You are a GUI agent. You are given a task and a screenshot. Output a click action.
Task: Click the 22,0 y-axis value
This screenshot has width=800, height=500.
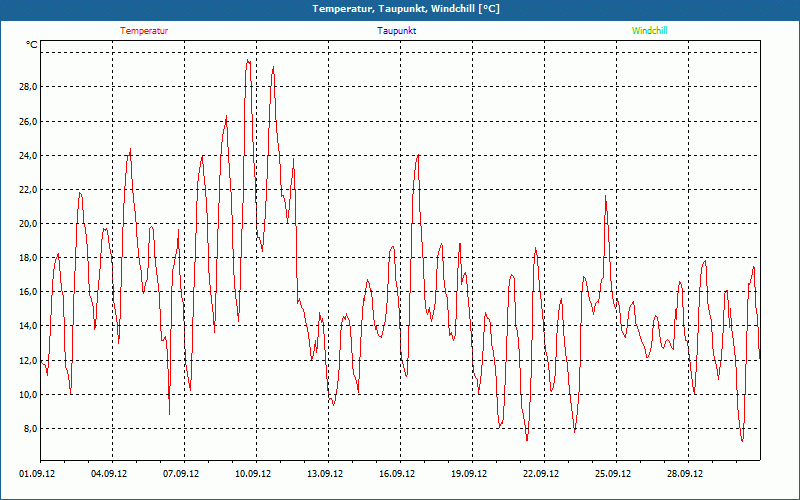click(x=28, y=190)
